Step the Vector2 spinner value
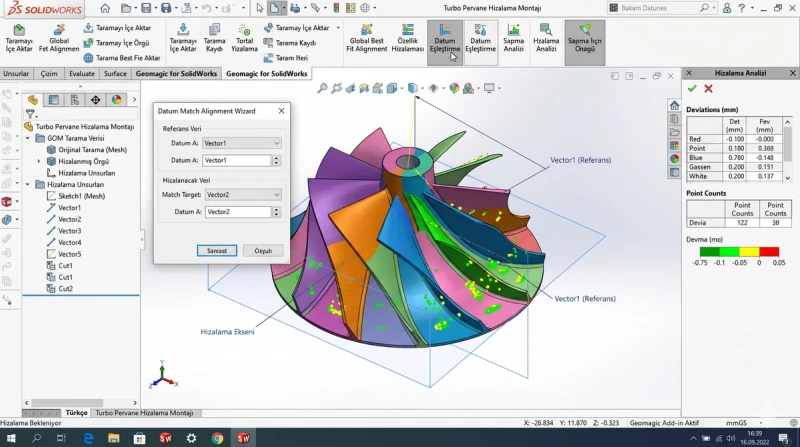 pyautogui.click(x=276, y=212)
